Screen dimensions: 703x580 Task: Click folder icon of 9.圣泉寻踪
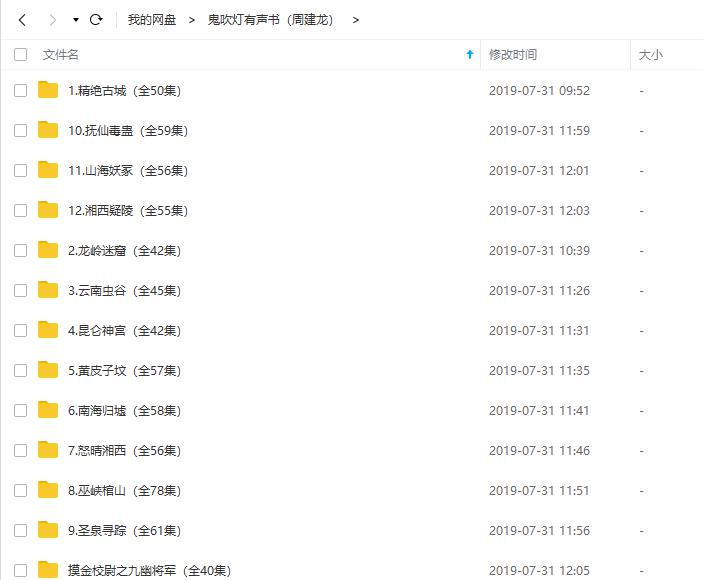tap(48, 529)
